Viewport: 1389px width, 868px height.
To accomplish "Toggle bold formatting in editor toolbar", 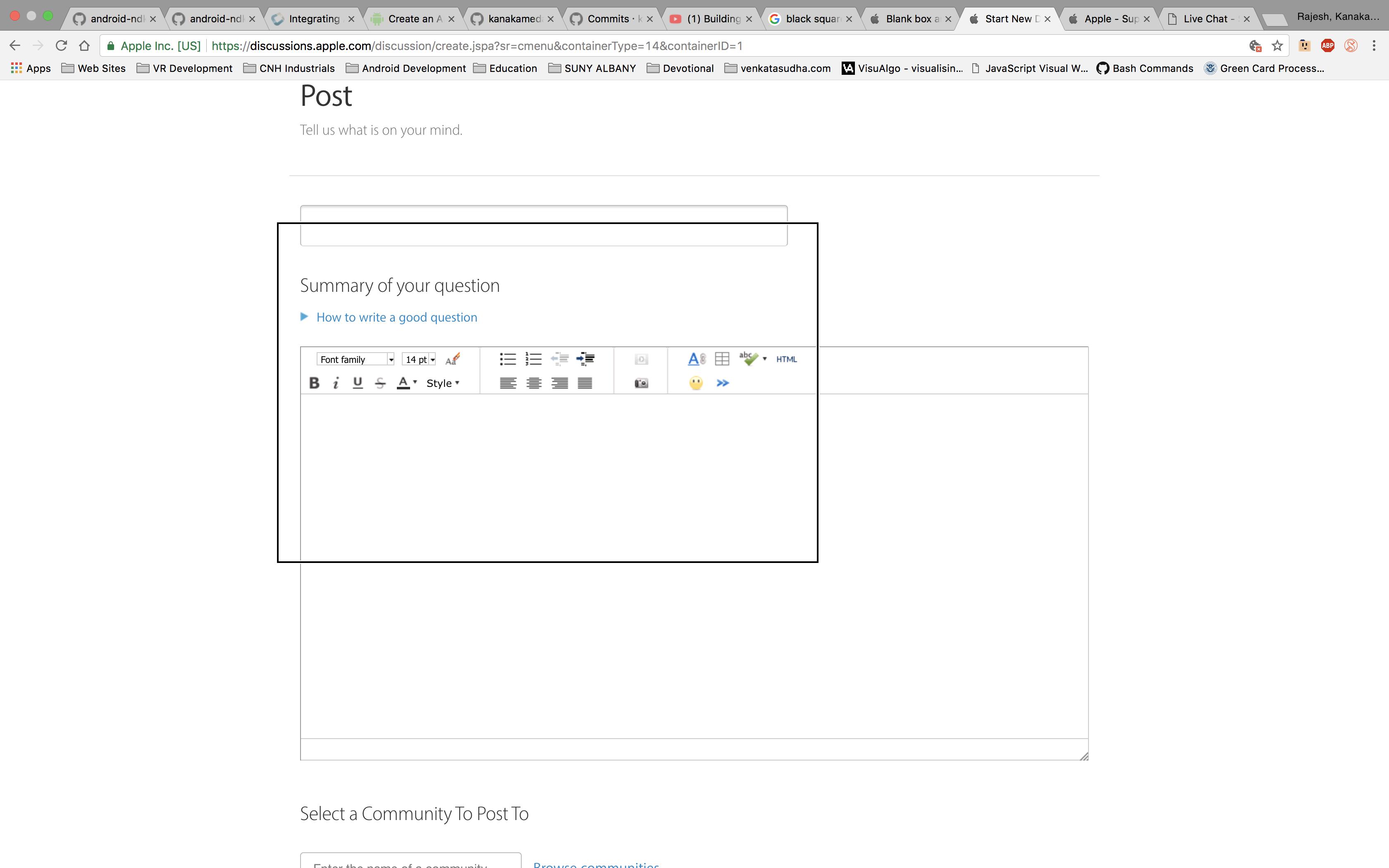I will [314, 383].
